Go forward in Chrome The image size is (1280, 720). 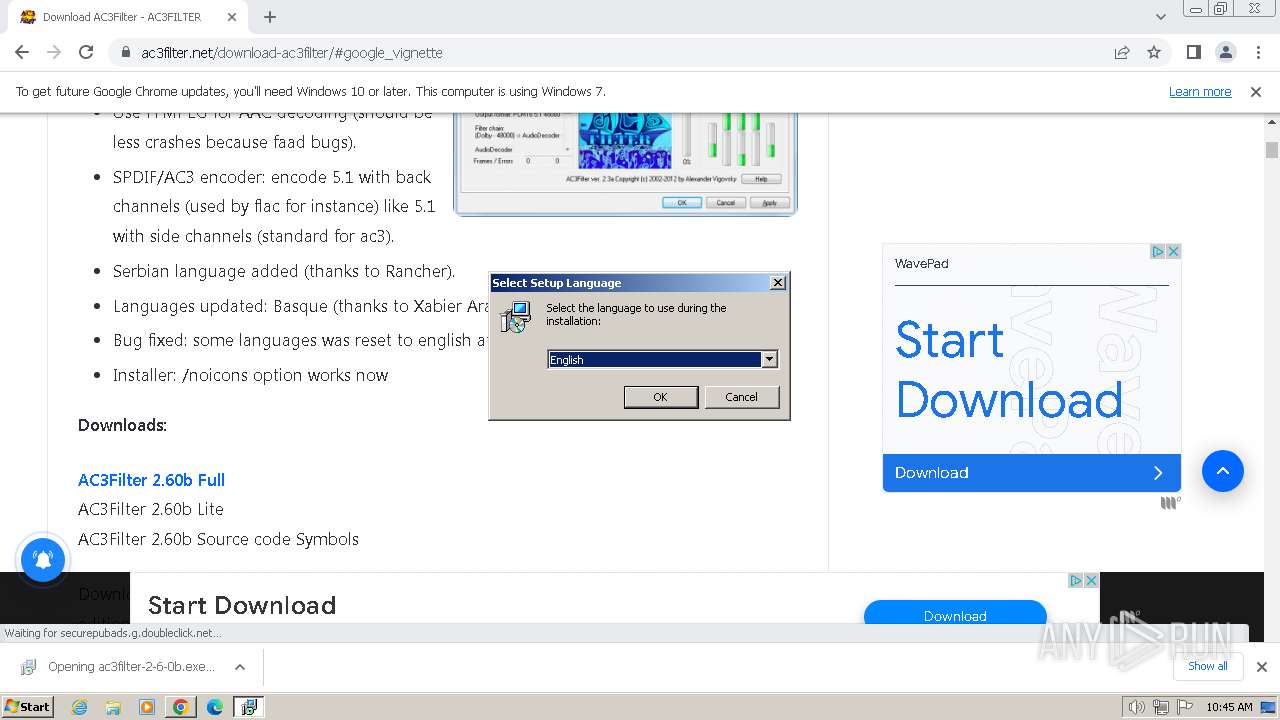coord(54,52)
